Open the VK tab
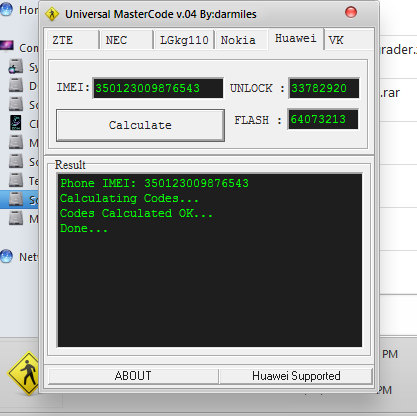 pos(349,40)
